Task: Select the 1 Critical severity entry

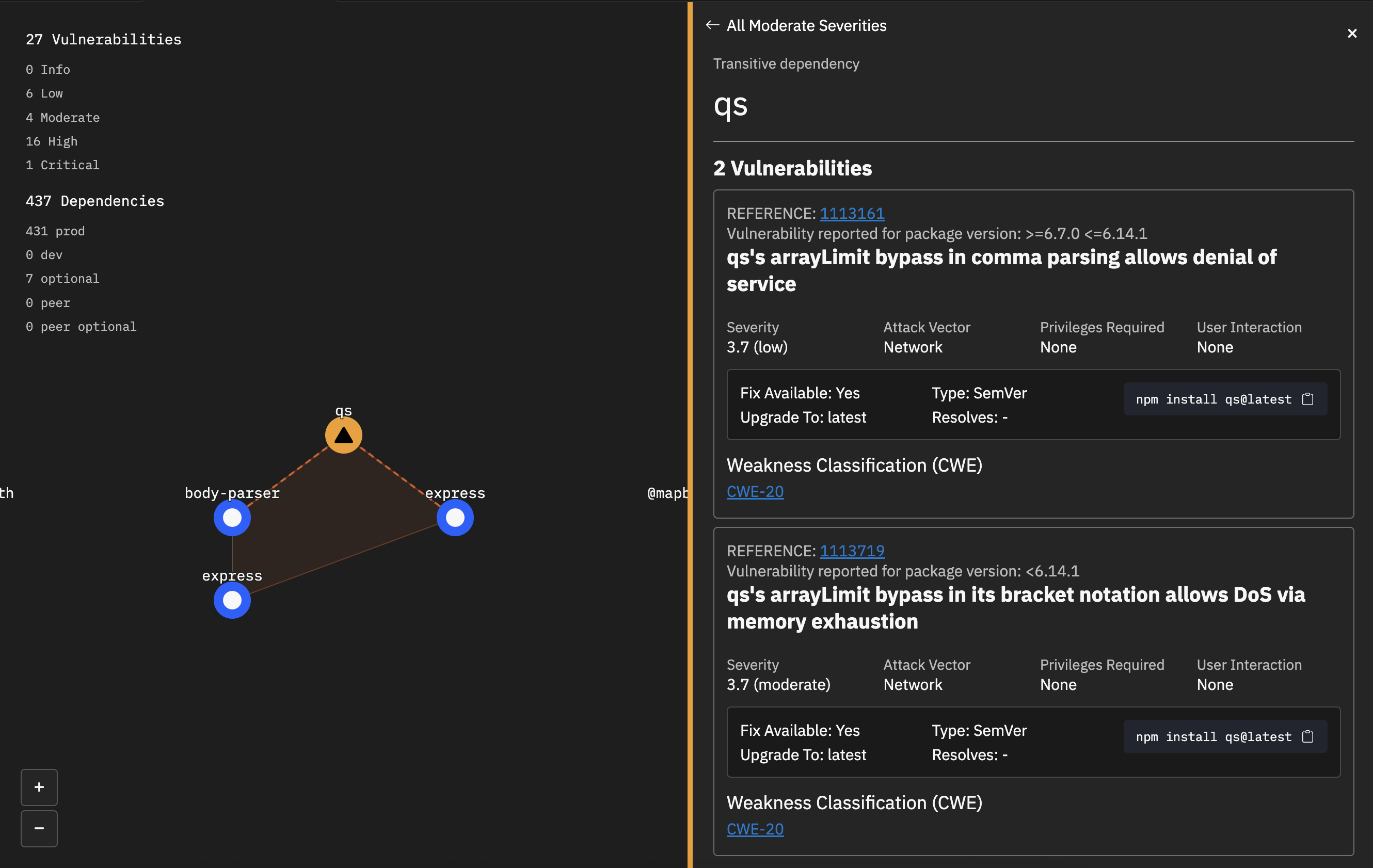Action: click(62, 165)
